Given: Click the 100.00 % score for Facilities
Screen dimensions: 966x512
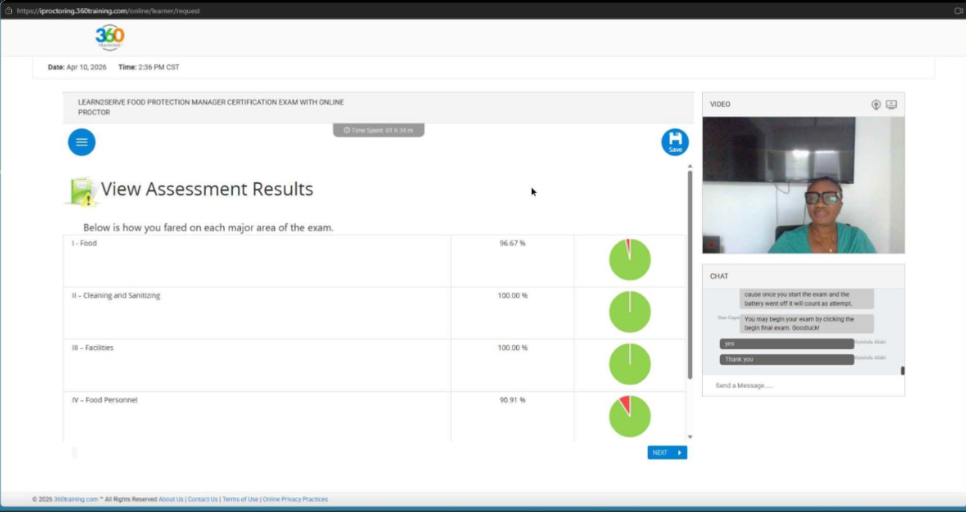Looking at the screenshot, I should click(513, 348).
